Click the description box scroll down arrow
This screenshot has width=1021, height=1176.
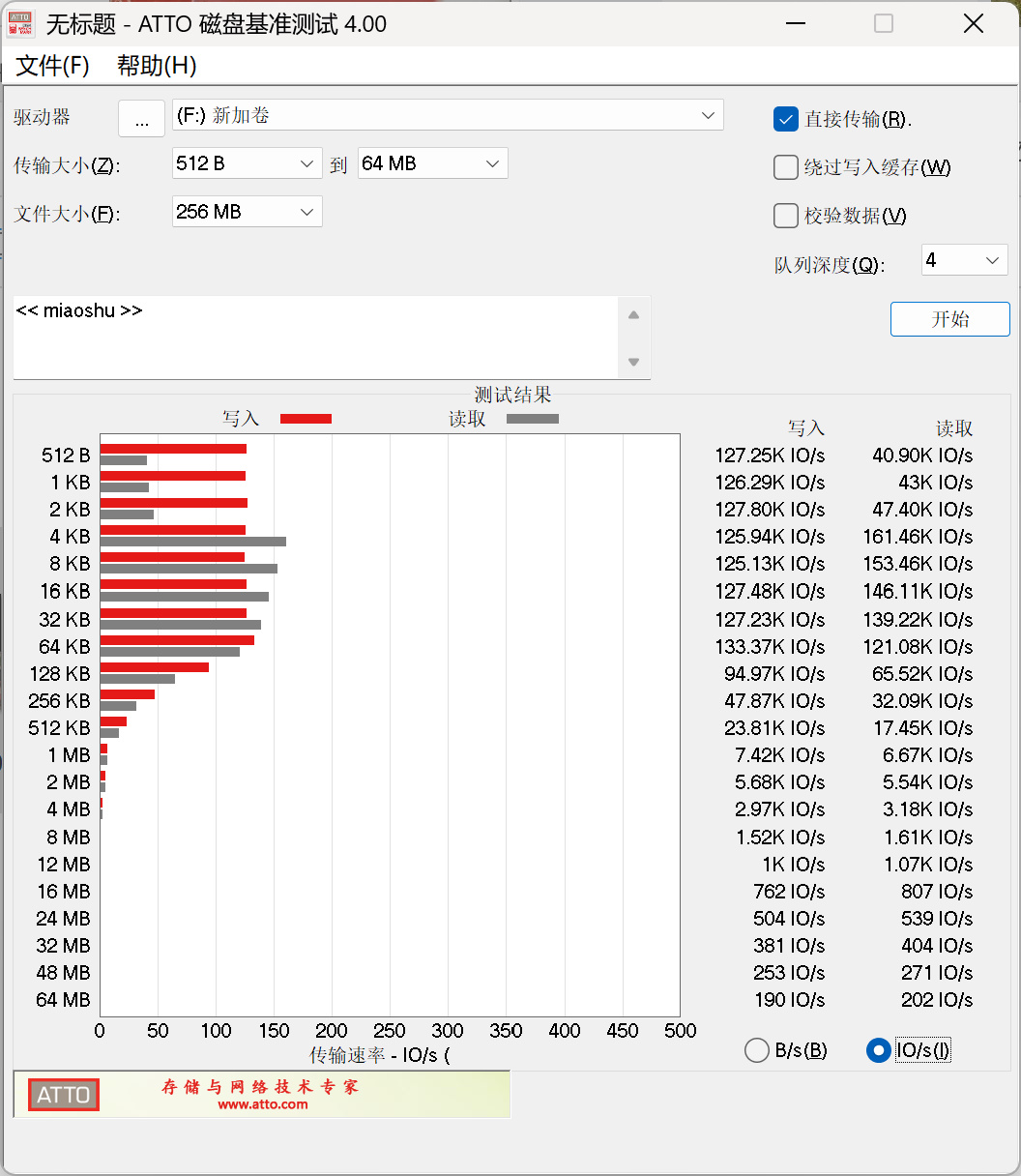tap(633, 362)
